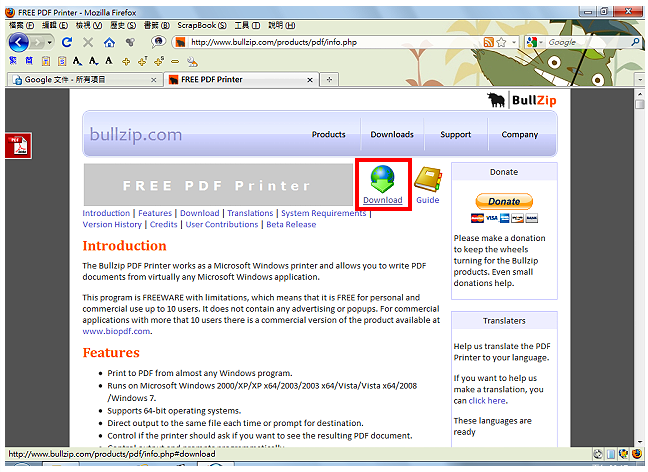Reload the page with the Refresh icon
Screen dimensions: 648x472
pyautogui.click(x=67, y=42)
